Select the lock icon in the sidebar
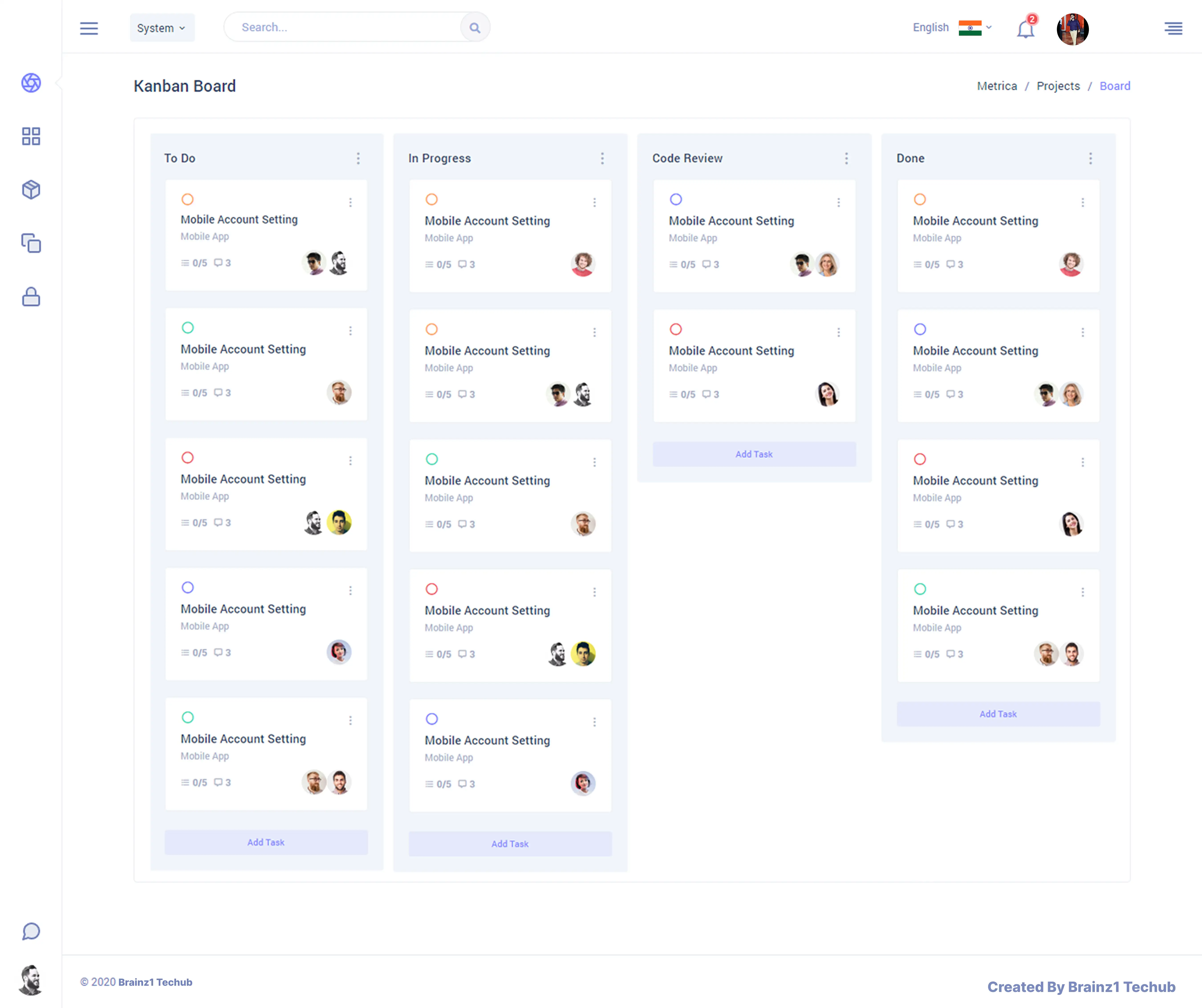This screenshot has width=1202, height=1008. click(31, 297)
